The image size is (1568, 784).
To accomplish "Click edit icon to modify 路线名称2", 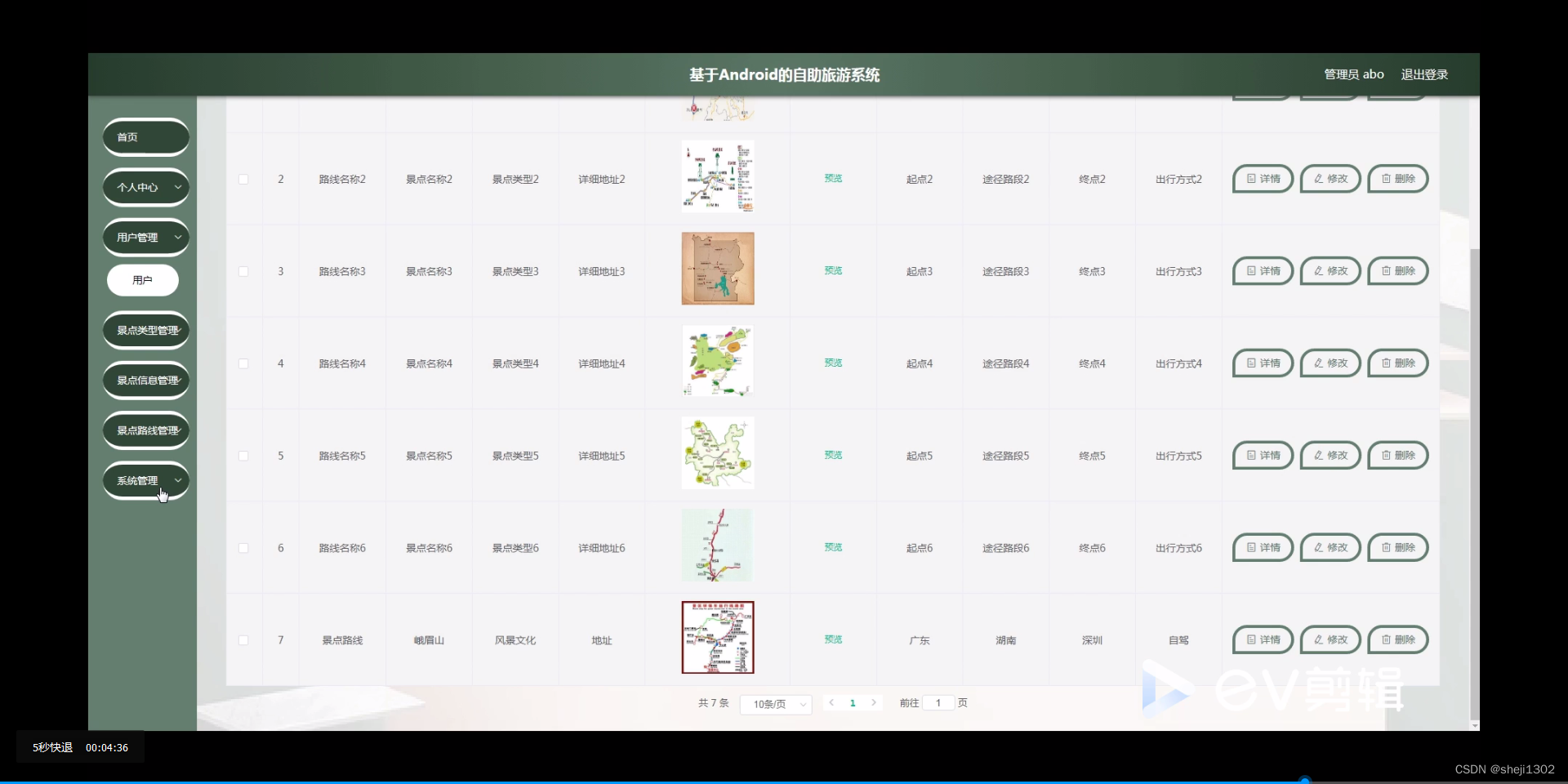I will click(x=1330, y=179).
